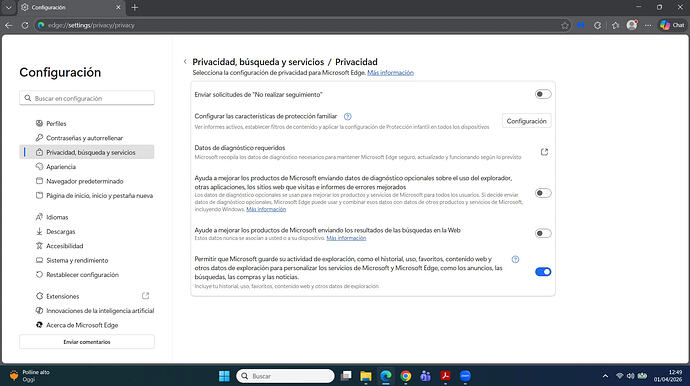
Task: Click the browser back arrow
Action: tap(8, 26)
